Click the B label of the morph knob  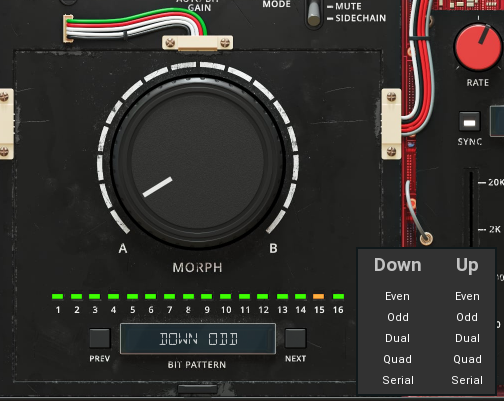point(273,248)
